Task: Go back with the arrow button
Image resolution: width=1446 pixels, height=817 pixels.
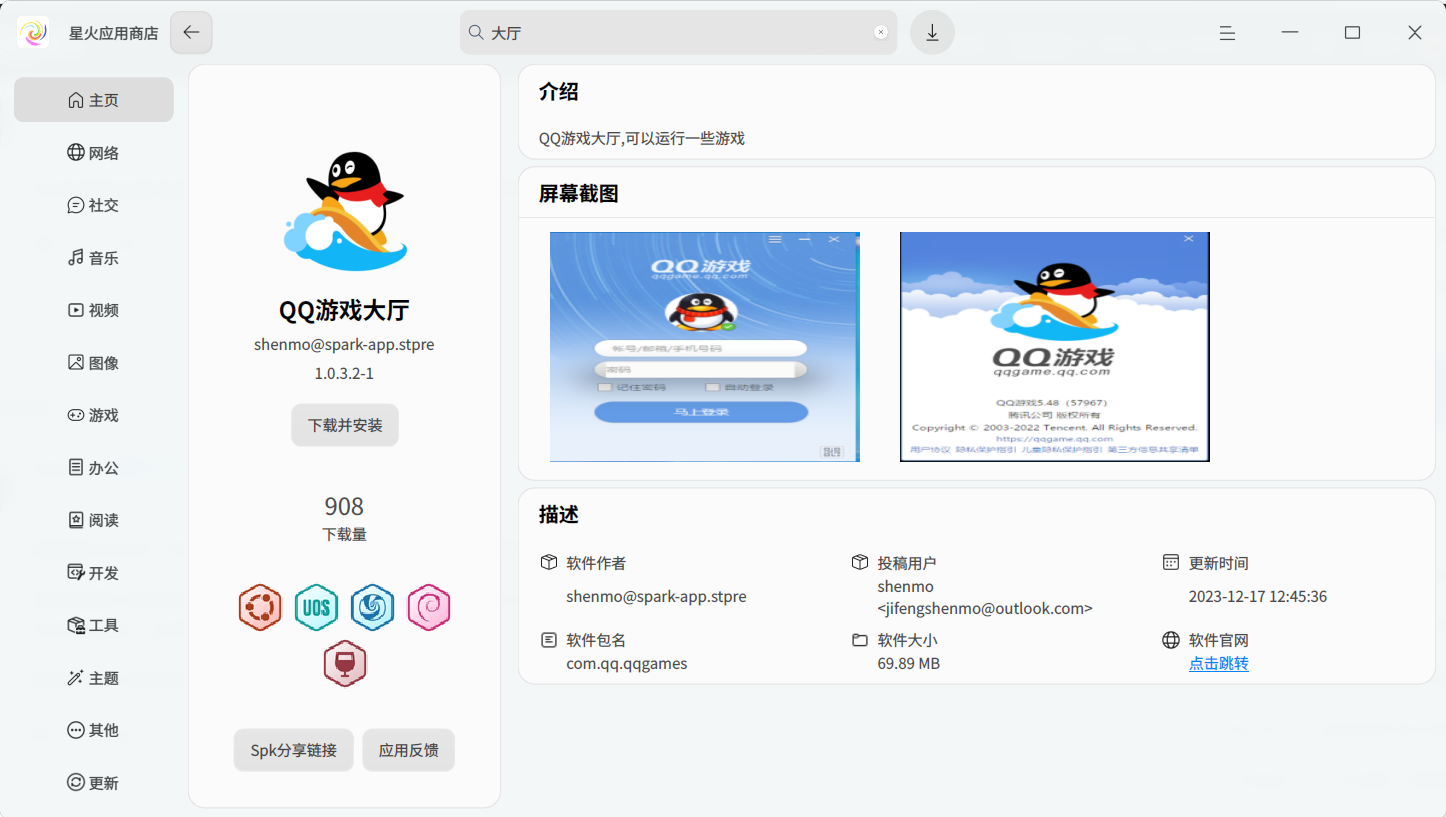Action: (191, 32)
